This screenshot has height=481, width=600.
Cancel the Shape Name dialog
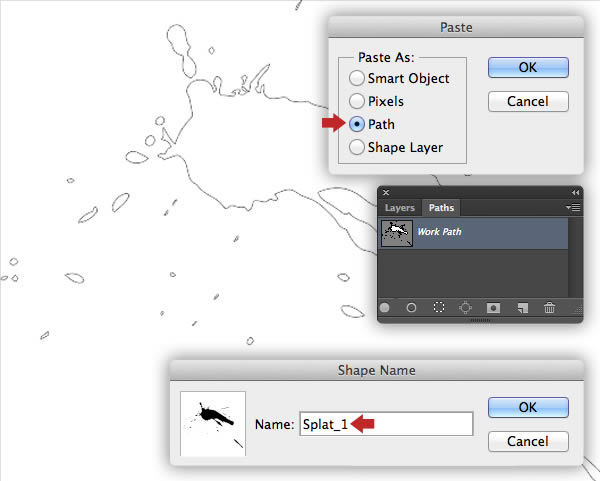click(528, 442)
